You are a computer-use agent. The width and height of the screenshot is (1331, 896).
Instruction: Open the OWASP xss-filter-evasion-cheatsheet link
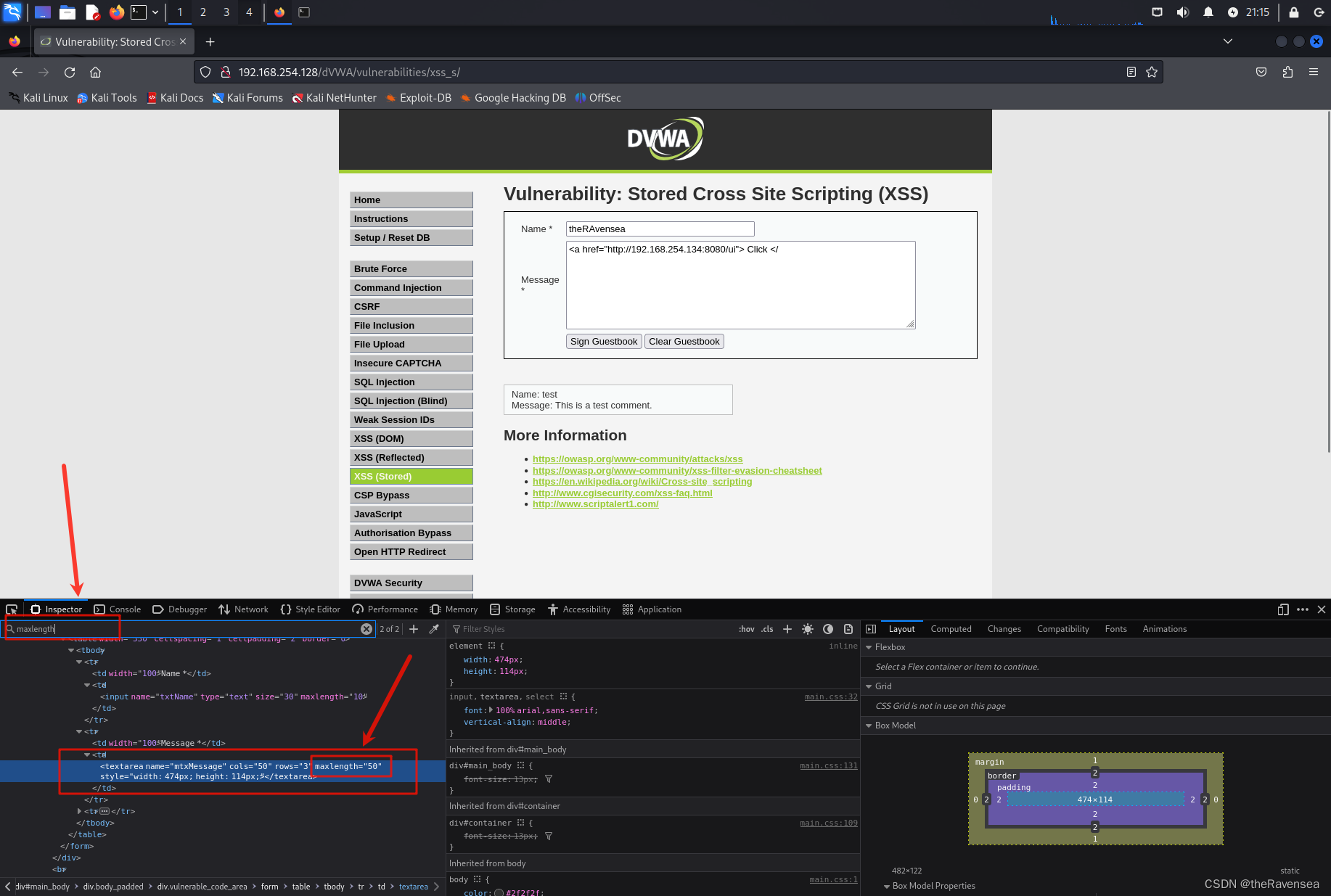coord(677,470)
